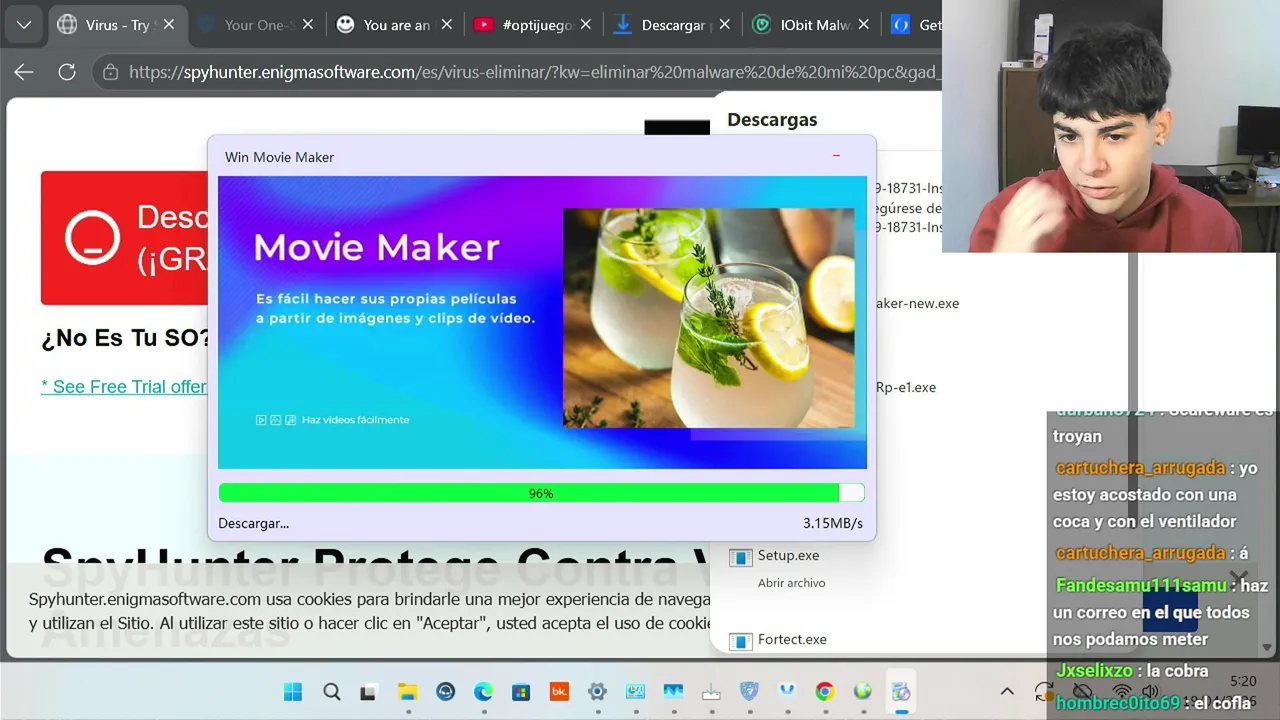
Task: Open Microsoft Store from the taskbar
Action: tap(521, 691)
